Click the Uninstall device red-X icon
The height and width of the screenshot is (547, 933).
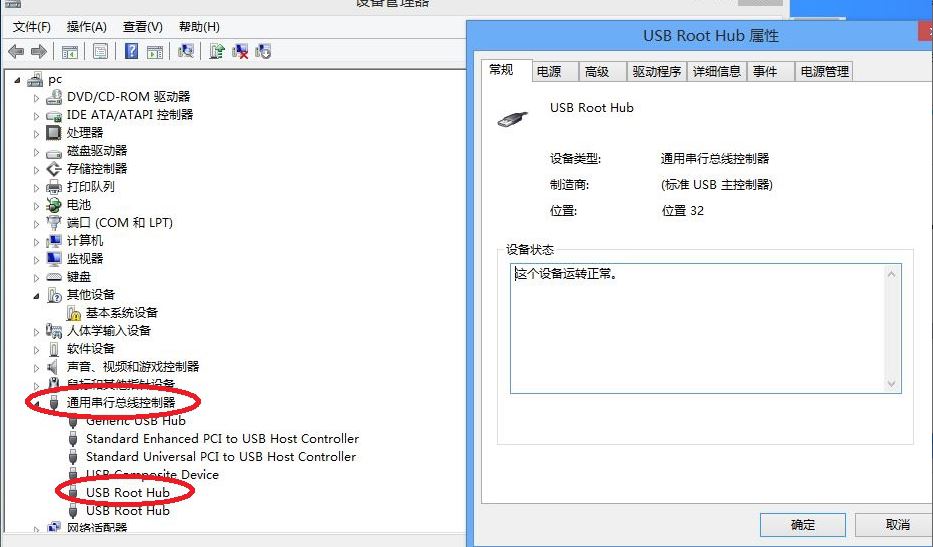tap(240, 52)
